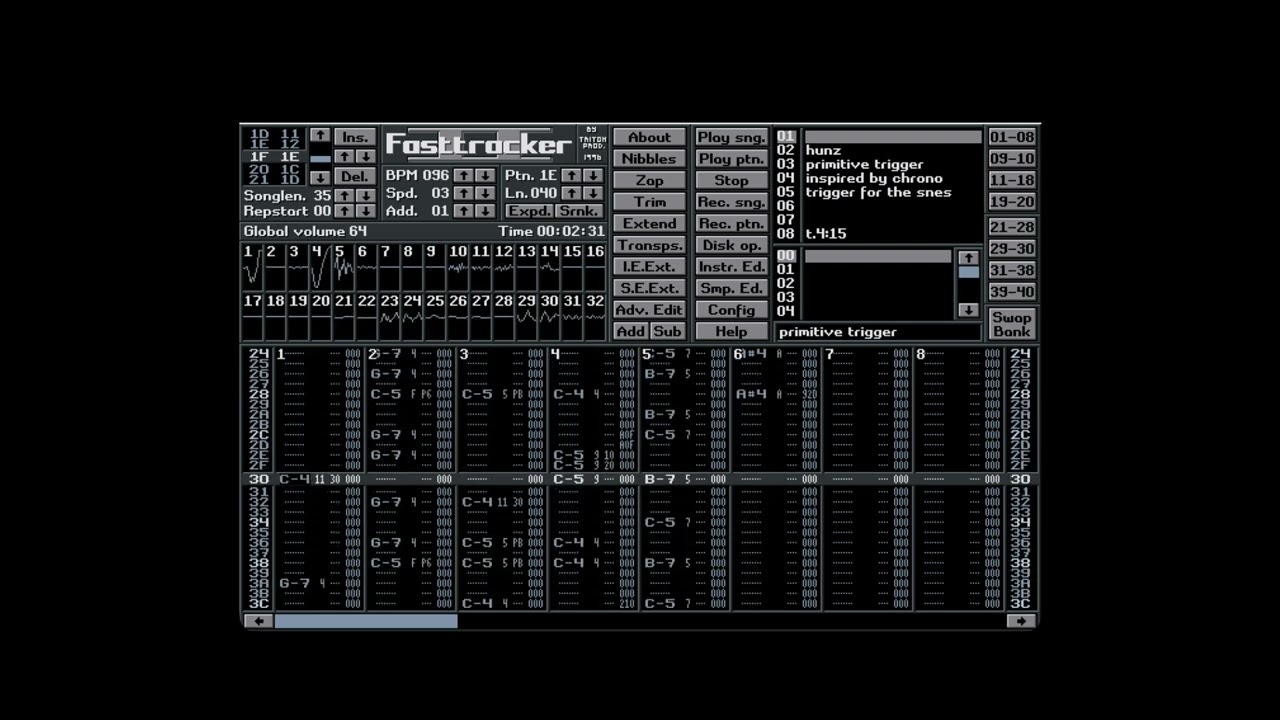
Task: Start recording song with Rec. sng.
Action: click(x=731, y=202)
